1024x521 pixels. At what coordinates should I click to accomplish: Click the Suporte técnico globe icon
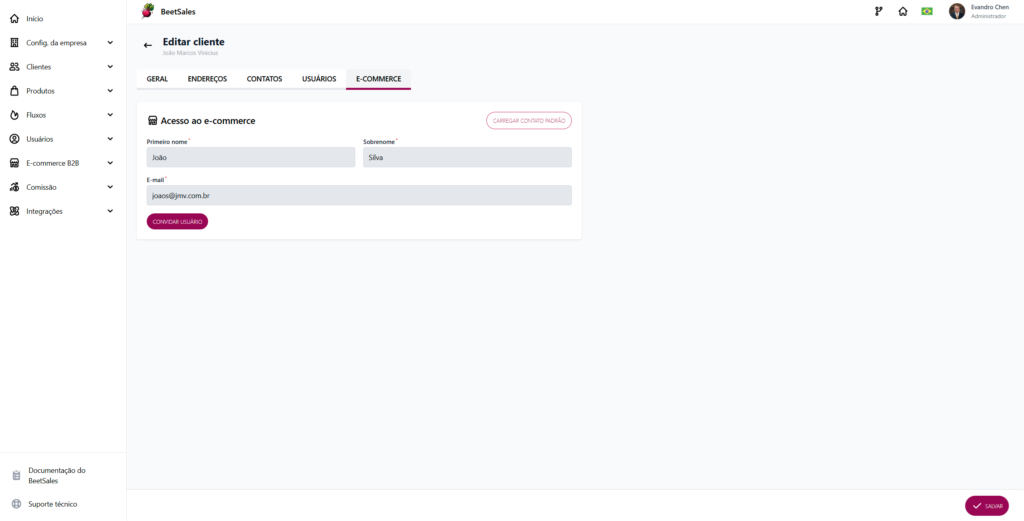point(16,504)
